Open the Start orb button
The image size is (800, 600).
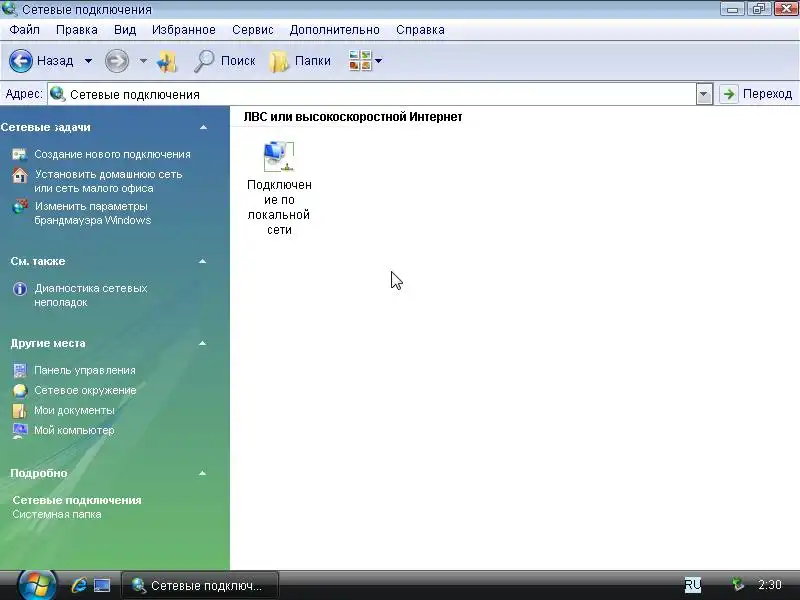pyautogui.click(x=36, y=585)
